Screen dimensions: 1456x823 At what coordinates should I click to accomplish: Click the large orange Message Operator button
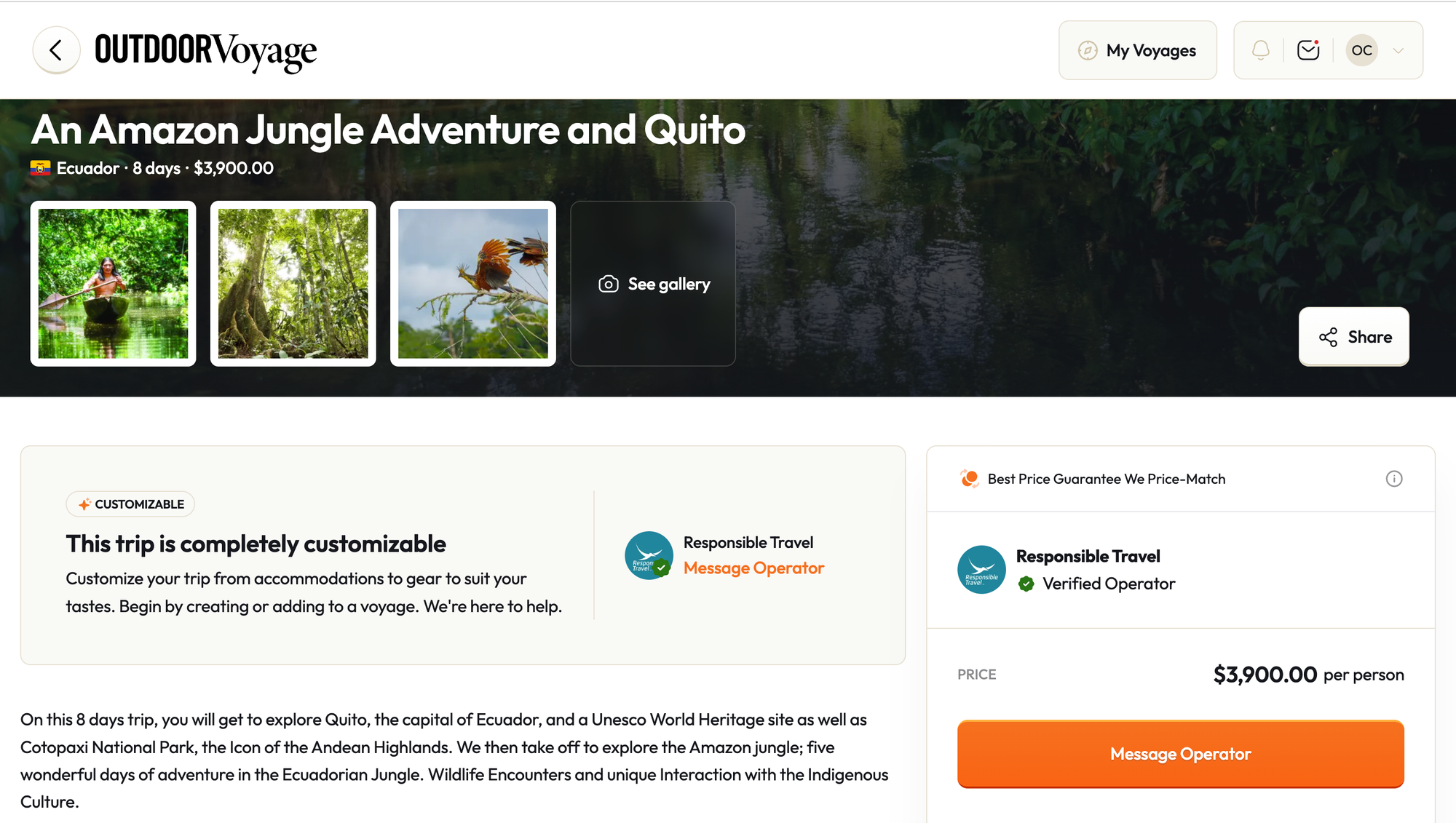(1180, 754)
